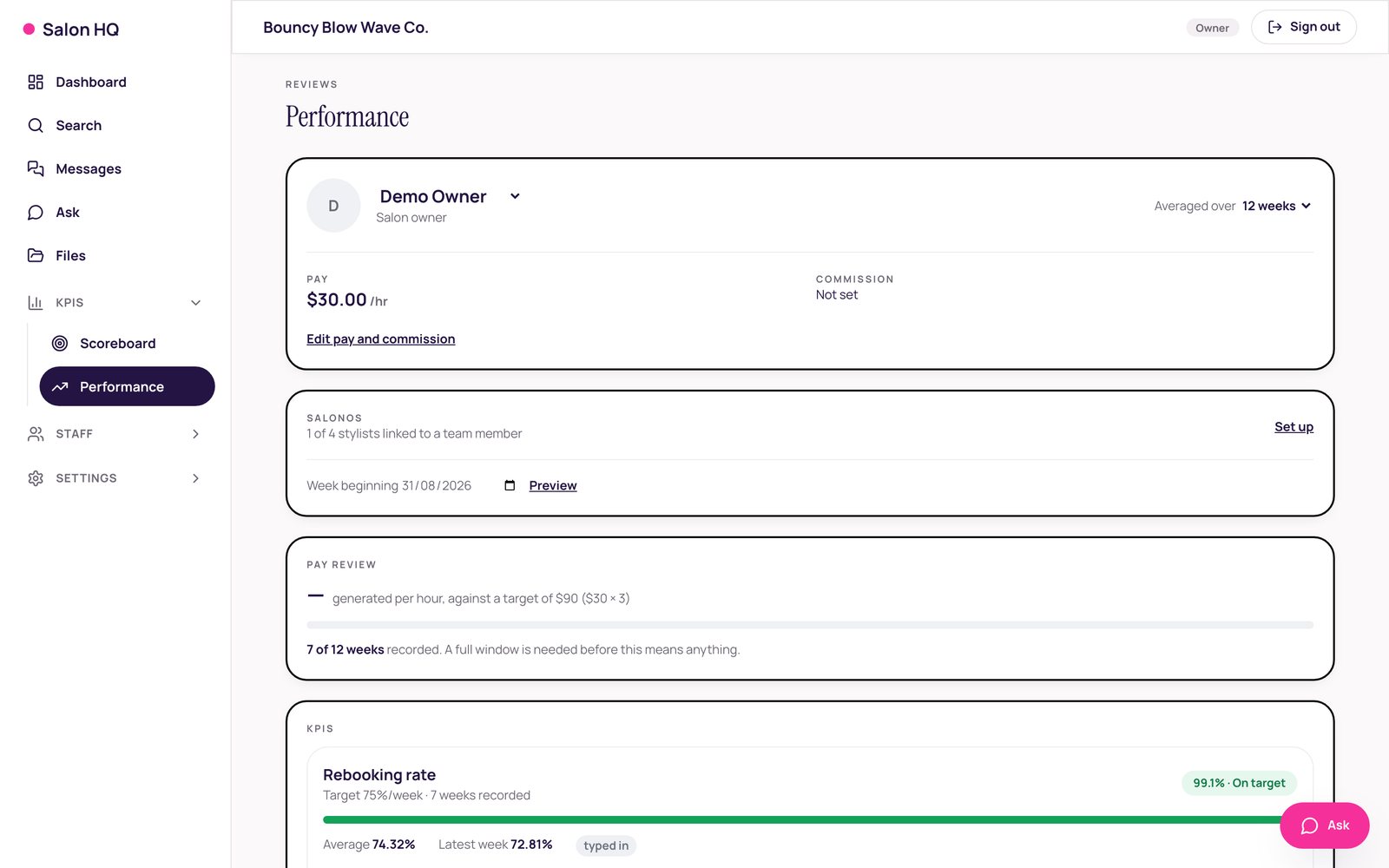Select Scoreboard under KPIs
The image size is (1389, 868).
pos(127,343)
